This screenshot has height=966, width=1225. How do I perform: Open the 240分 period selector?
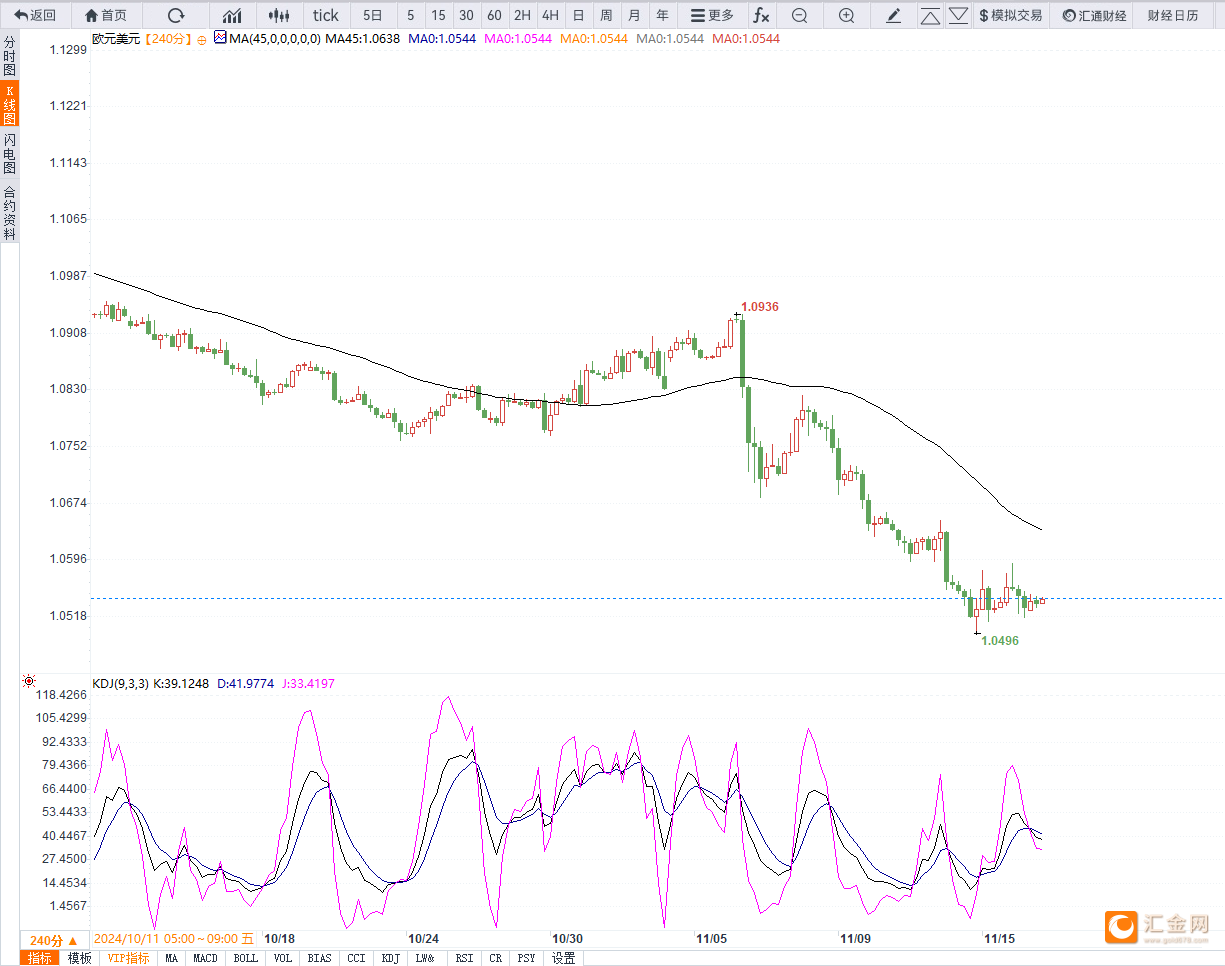click(x=54, y=941)
